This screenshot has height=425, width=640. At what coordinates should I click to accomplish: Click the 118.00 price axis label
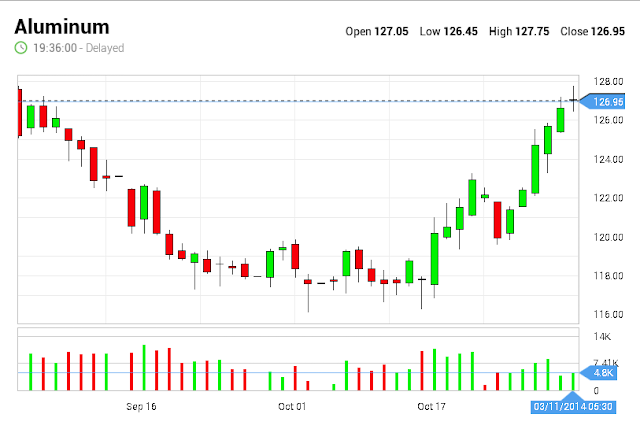(609, 276)
